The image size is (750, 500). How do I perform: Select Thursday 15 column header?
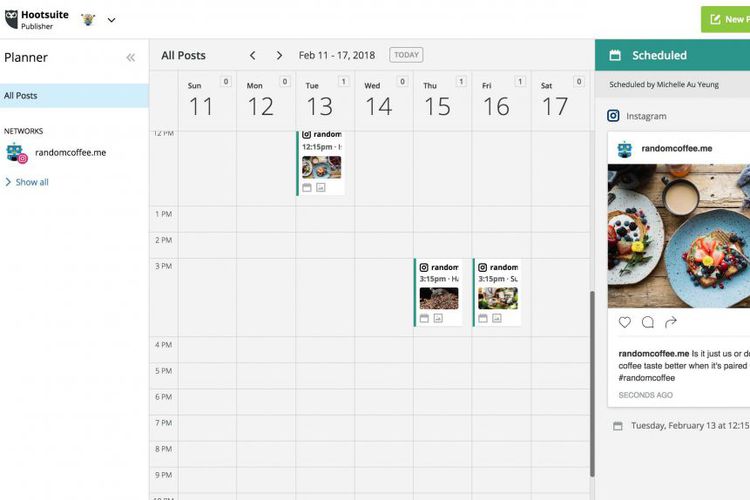442,101
